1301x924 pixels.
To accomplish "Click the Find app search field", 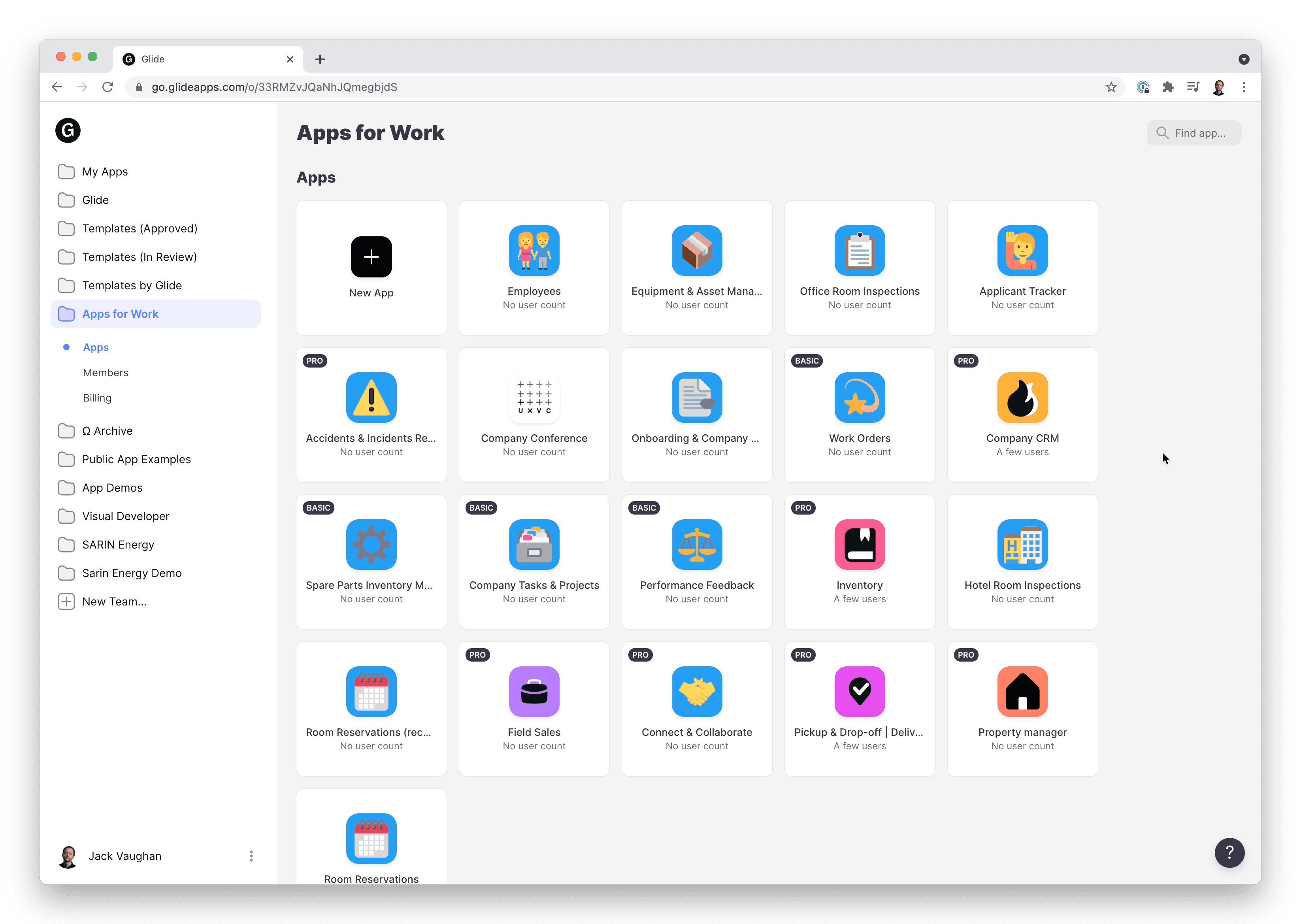I will 1194,132.
